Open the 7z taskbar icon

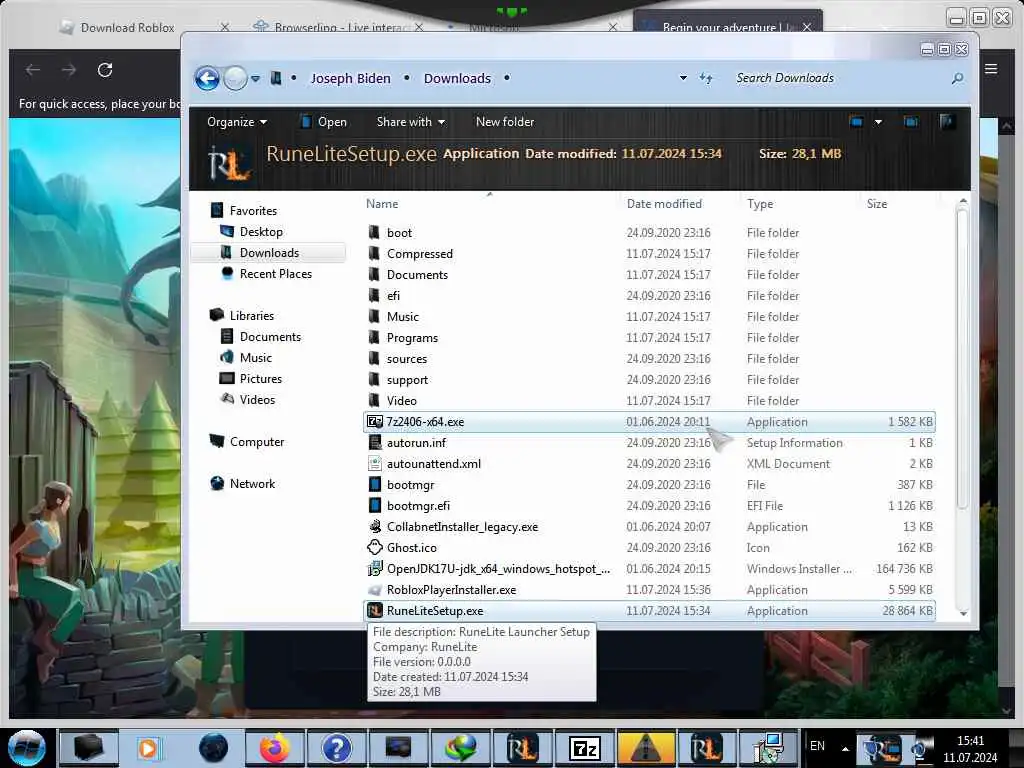tap(584, 748)
